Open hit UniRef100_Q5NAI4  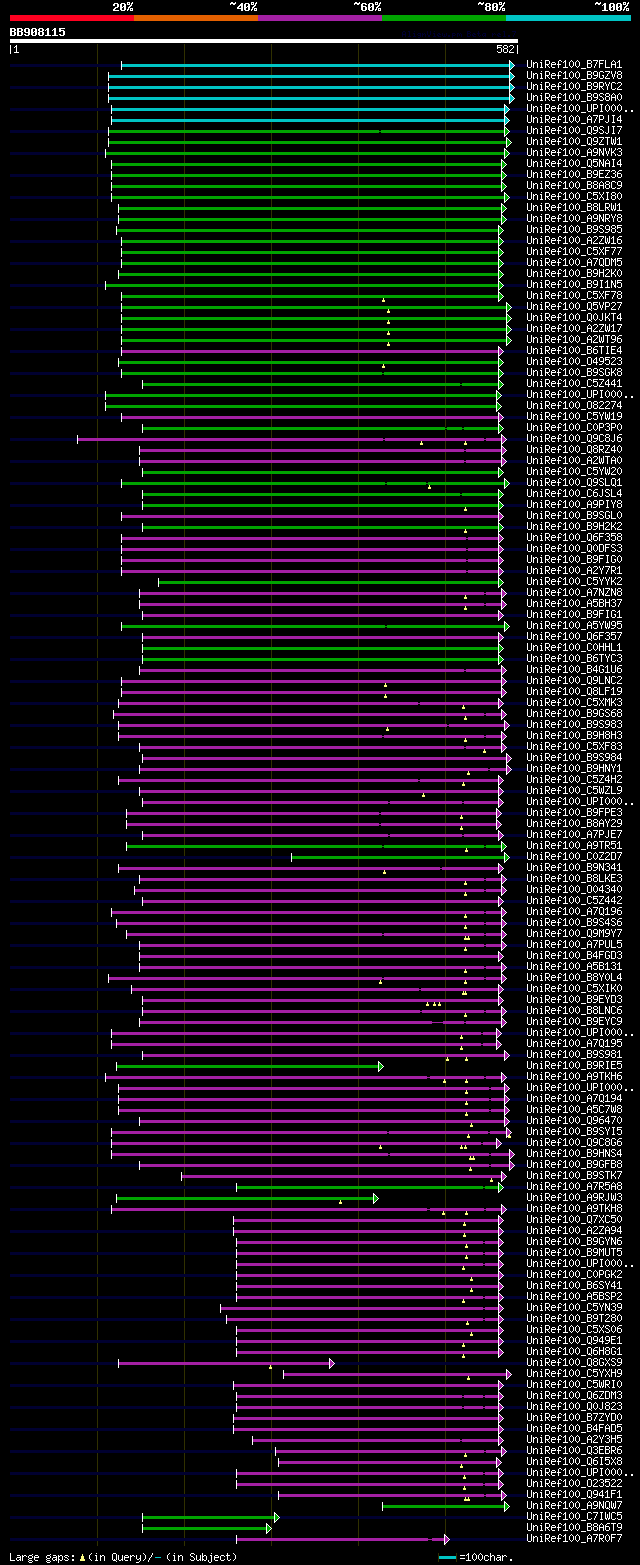[573, 164]
